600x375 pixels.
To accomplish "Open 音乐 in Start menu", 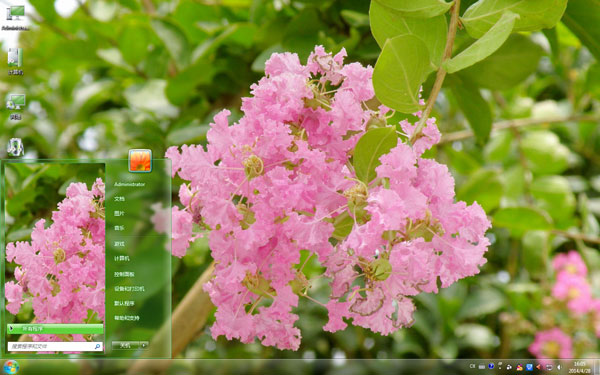I will click(119, 228).
